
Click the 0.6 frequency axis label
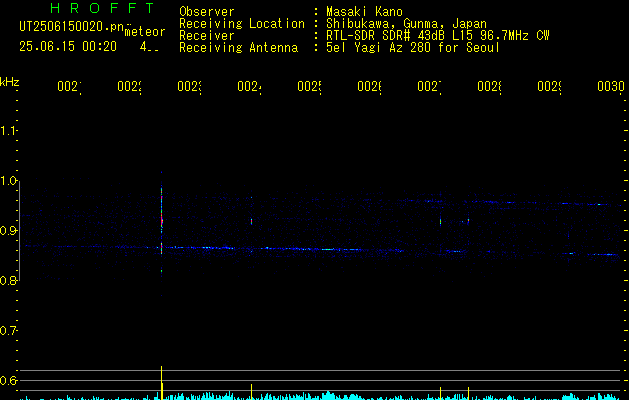(x=8, y=380)
